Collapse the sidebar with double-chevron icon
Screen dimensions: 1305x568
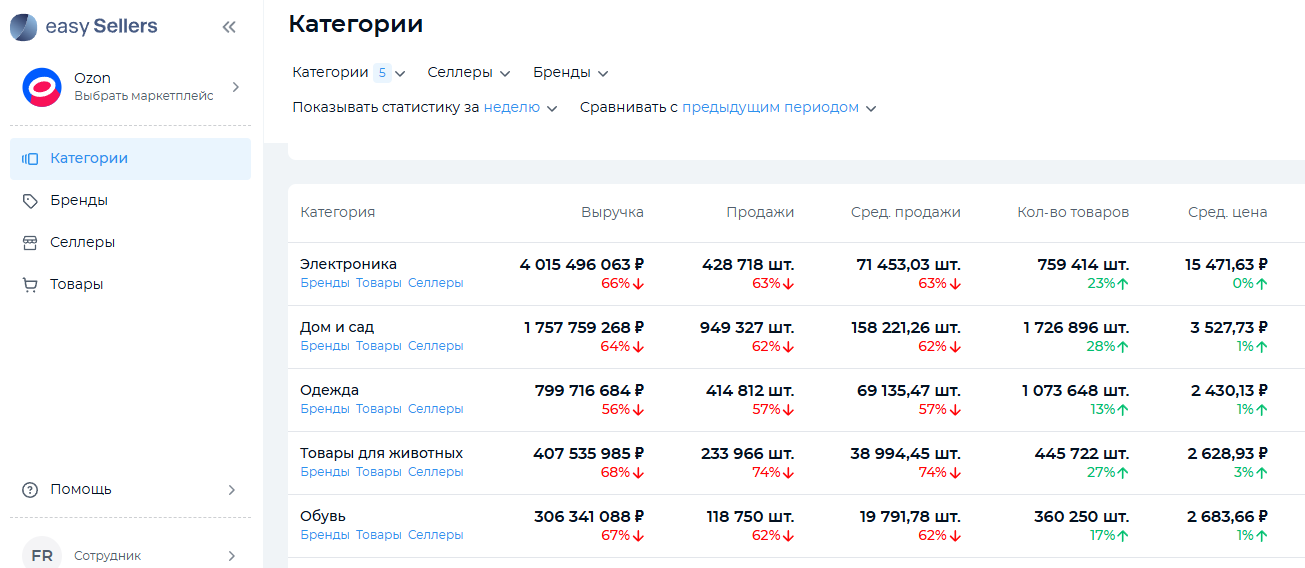[x=229, y=27]
